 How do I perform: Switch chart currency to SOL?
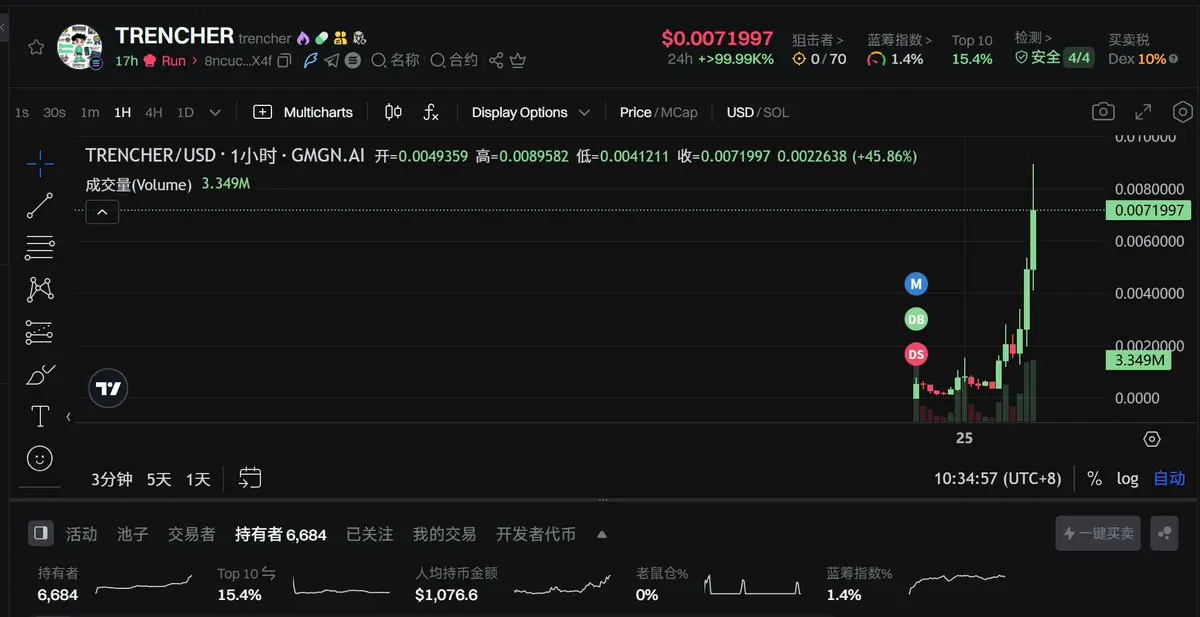pos(777,113)
